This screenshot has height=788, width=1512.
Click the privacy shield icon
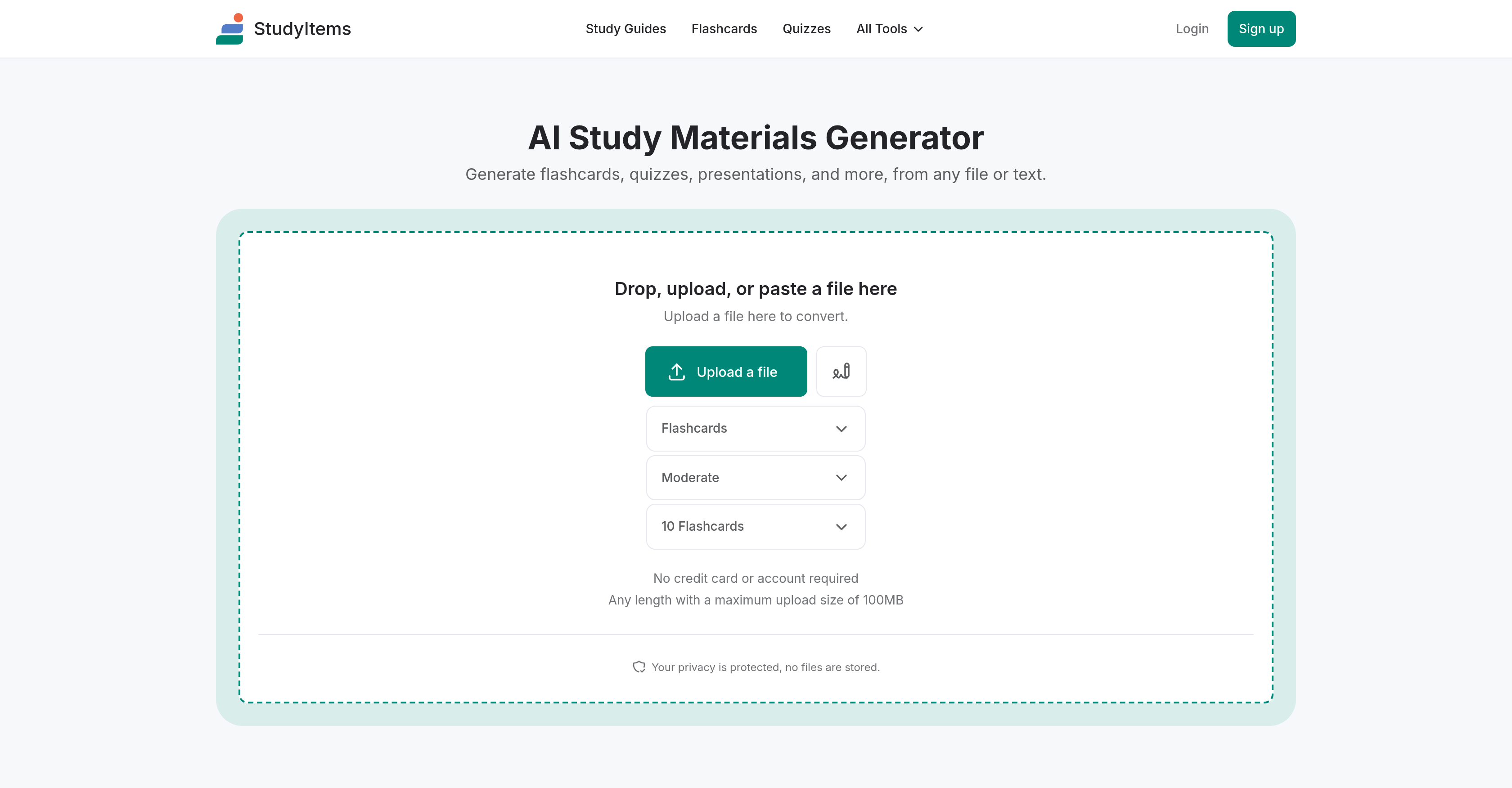[639, 667]
